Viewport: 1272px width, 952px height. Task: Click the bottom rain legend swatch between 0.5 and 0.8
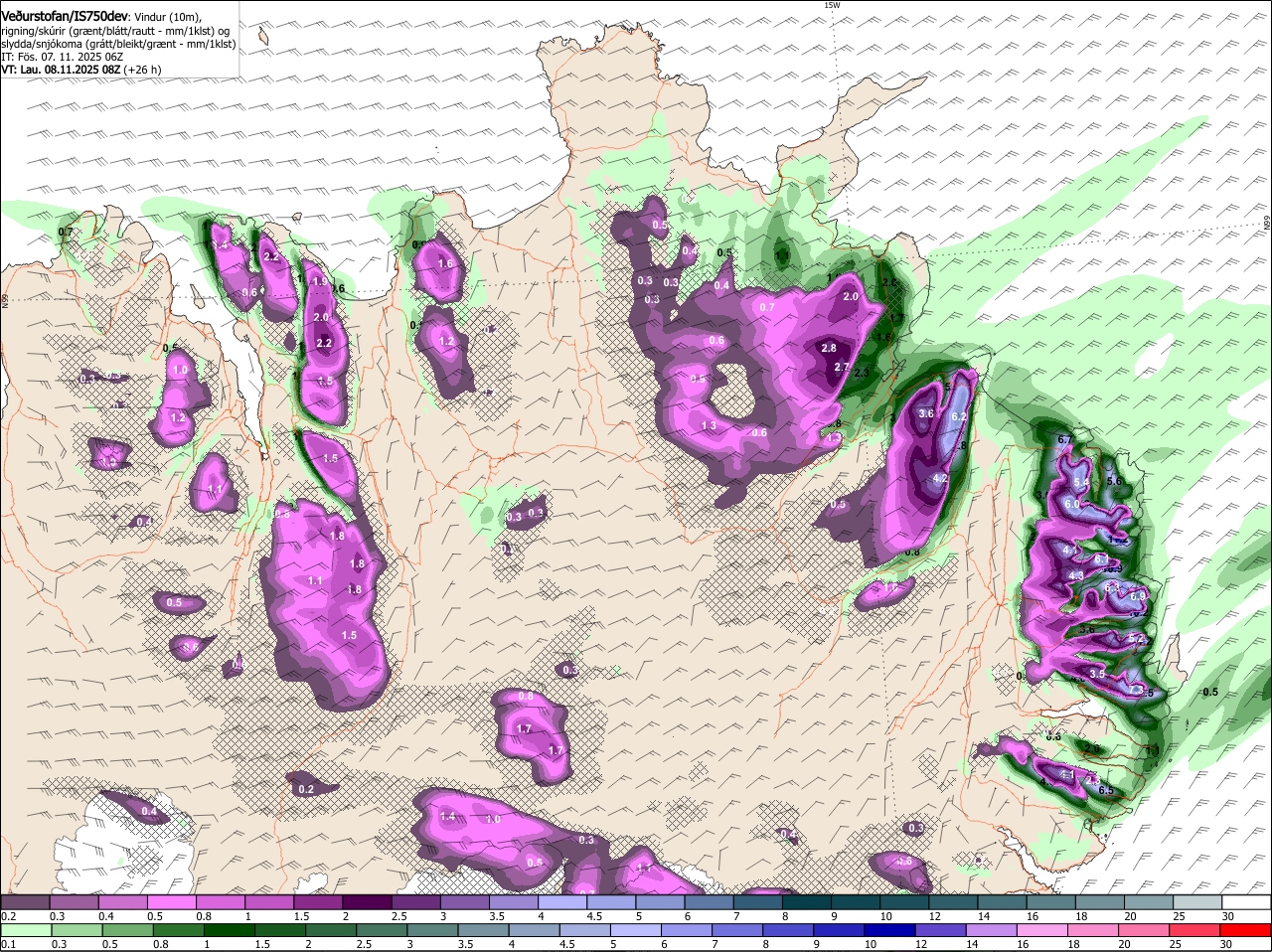127,930
